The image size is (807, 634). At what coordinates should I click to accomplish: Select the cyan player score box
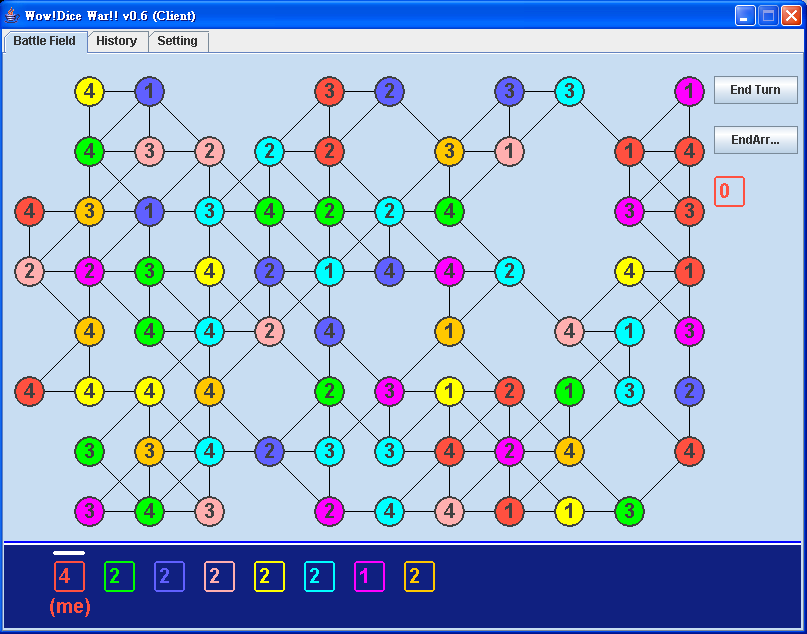(319, 576)
